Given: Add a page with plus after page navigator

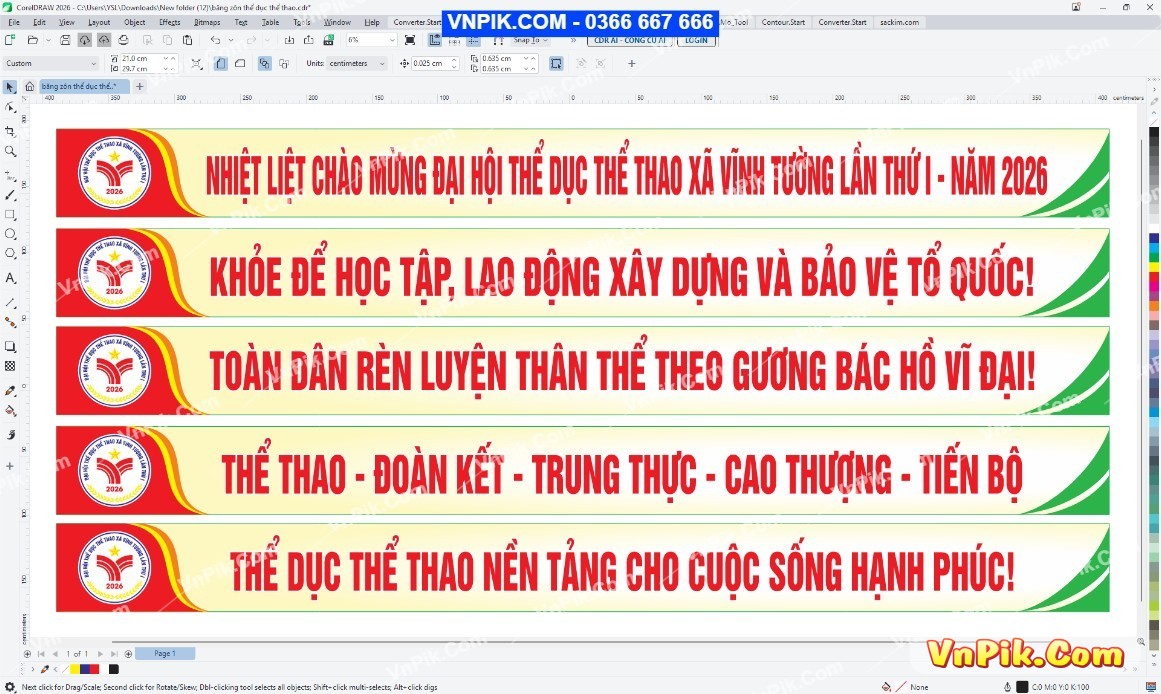Looking at the screenshot, I should 128,654.
